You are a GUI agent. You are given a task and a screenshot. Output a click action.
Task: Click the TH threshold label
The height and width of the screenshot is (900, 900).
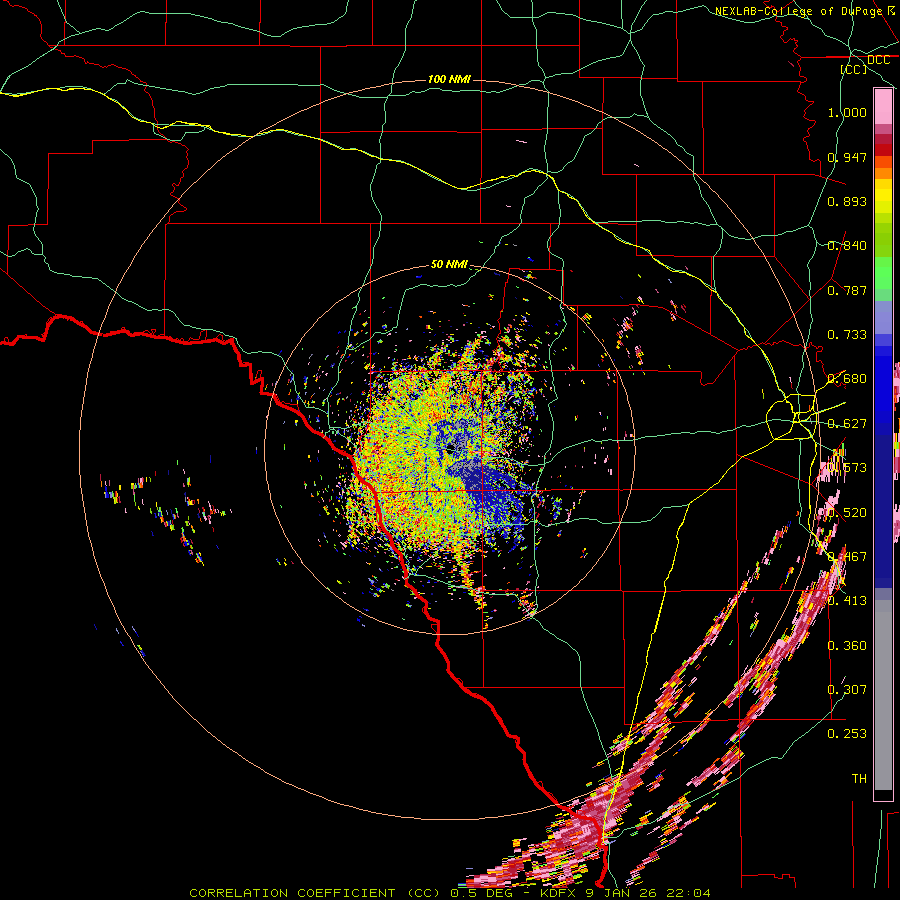[859, 779]
